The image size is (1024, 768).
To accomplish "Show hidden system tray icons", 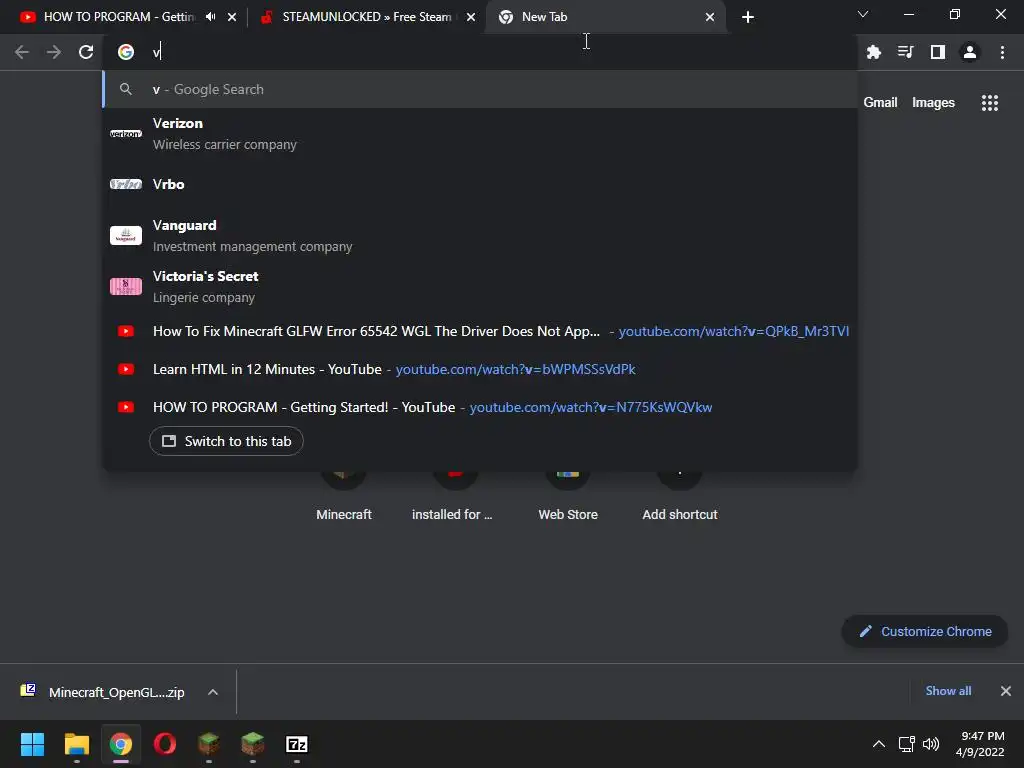I will 879,744.
